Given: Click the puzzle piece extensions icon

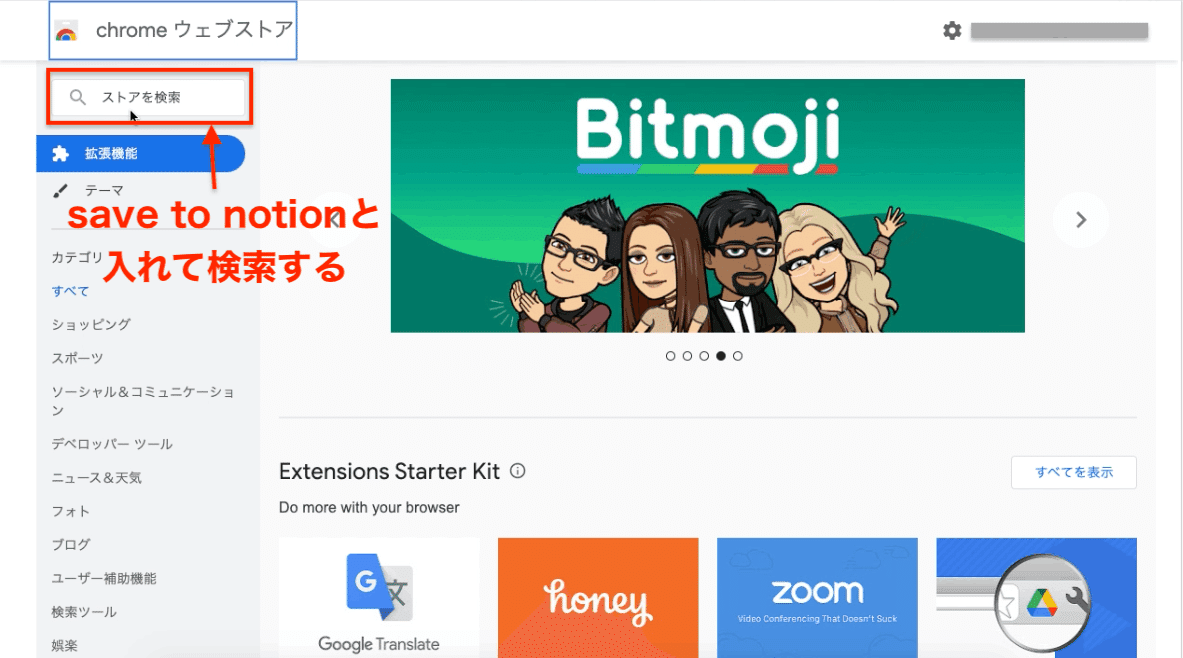Looking at the screenshot, I should (x=60, y=154).
